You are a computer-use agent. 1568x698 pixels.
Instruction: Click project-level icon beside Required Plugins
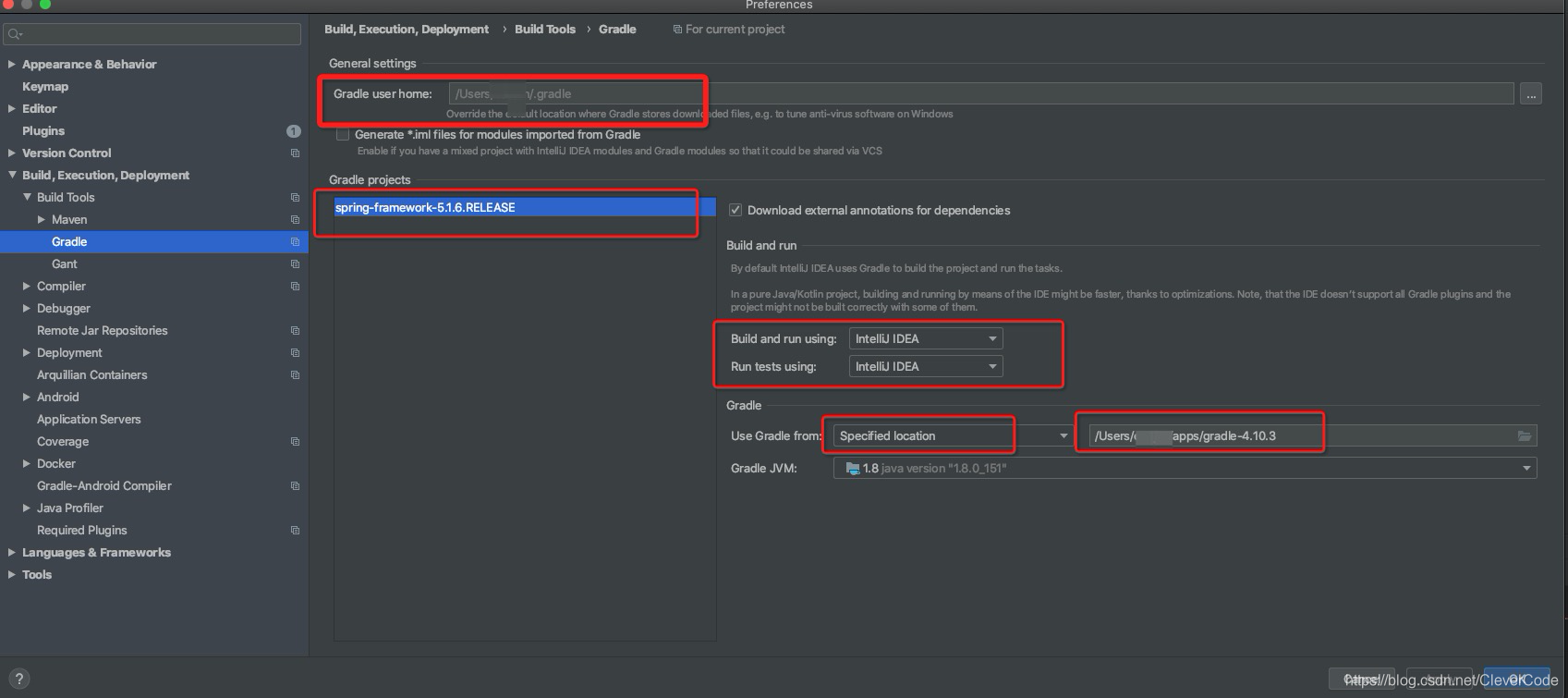coord(295,530)
